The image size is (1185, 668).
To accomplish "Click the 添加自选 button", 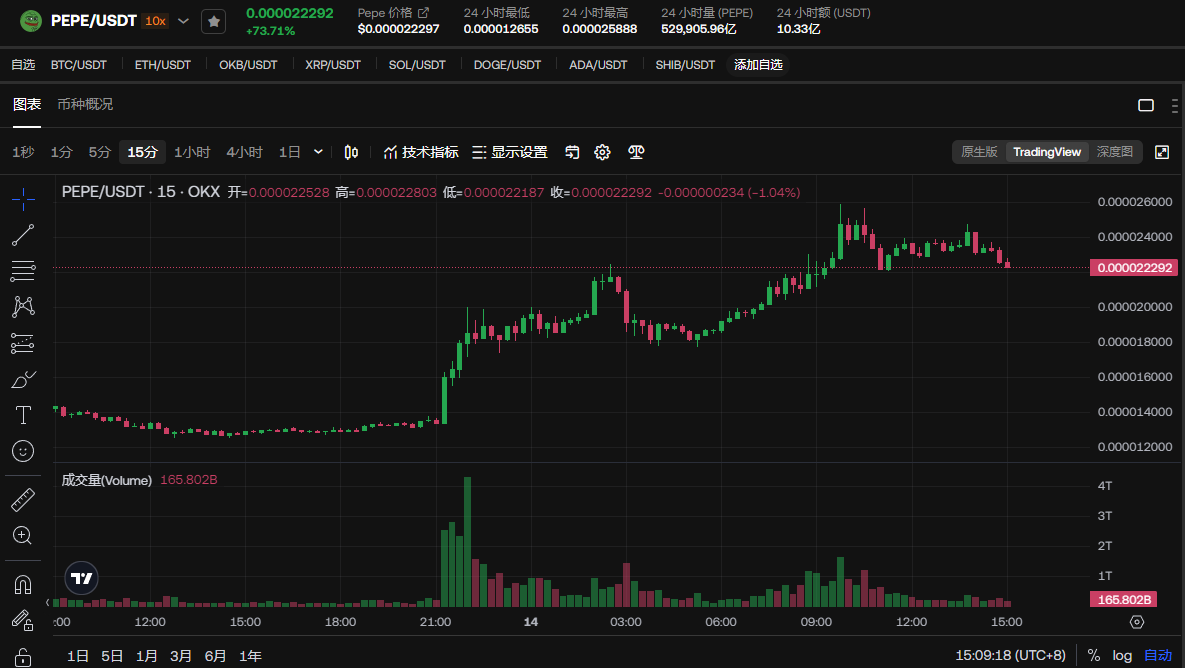I will [x=758, y=65].
